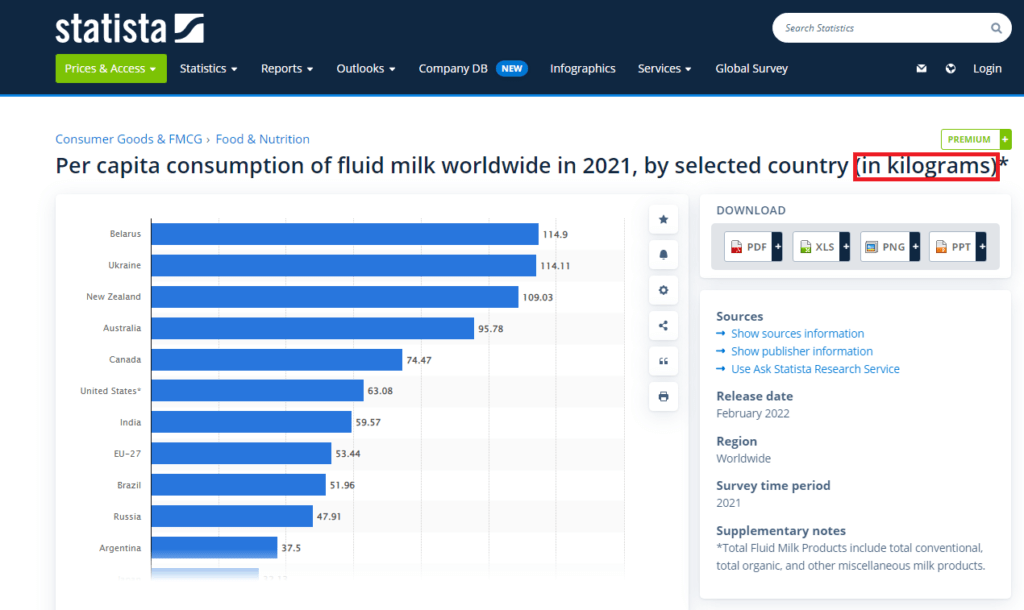
Task: Click the search magnifier icon
Action: tap(996, 28)
